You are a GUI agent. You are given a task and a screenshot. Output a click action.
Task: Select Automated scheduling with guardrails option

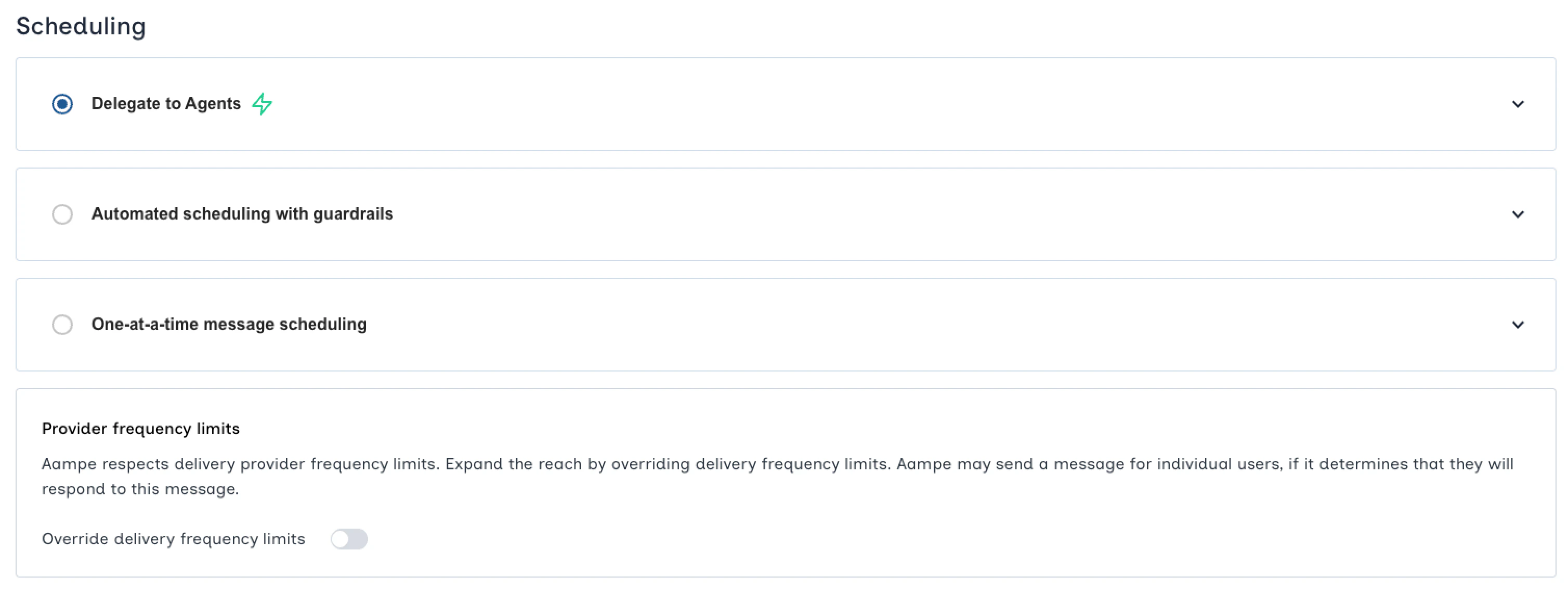coord(62,214)
